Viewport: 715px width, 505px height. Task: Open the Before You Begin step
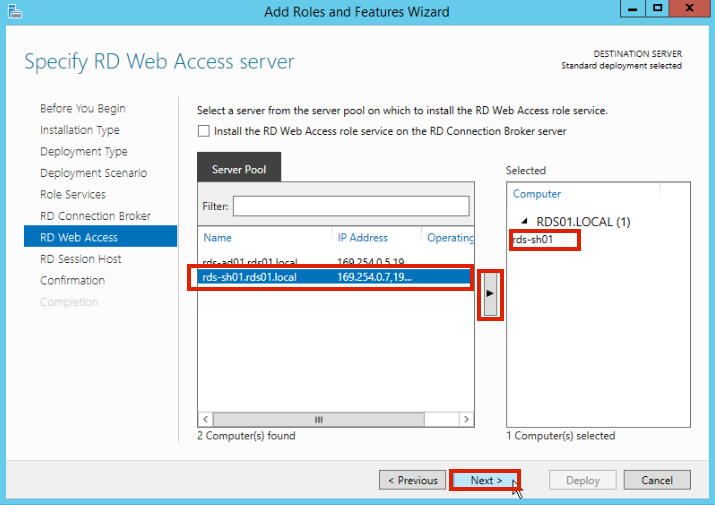82,108
